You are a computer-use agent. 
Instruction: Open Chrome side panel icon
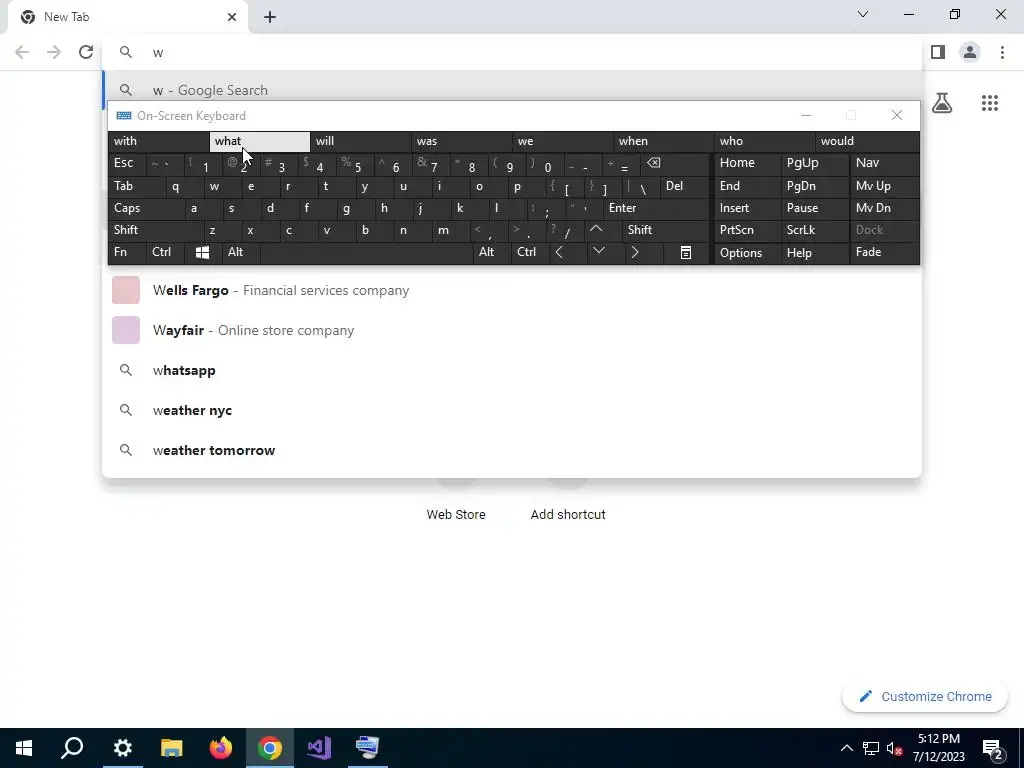coord(938,52)
